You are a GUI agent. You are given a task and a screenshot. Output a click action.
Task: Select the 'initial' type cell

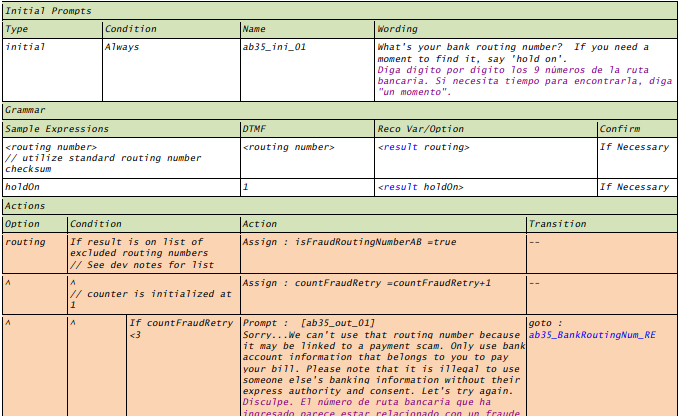pyautogui.click(x=52, y=70)
